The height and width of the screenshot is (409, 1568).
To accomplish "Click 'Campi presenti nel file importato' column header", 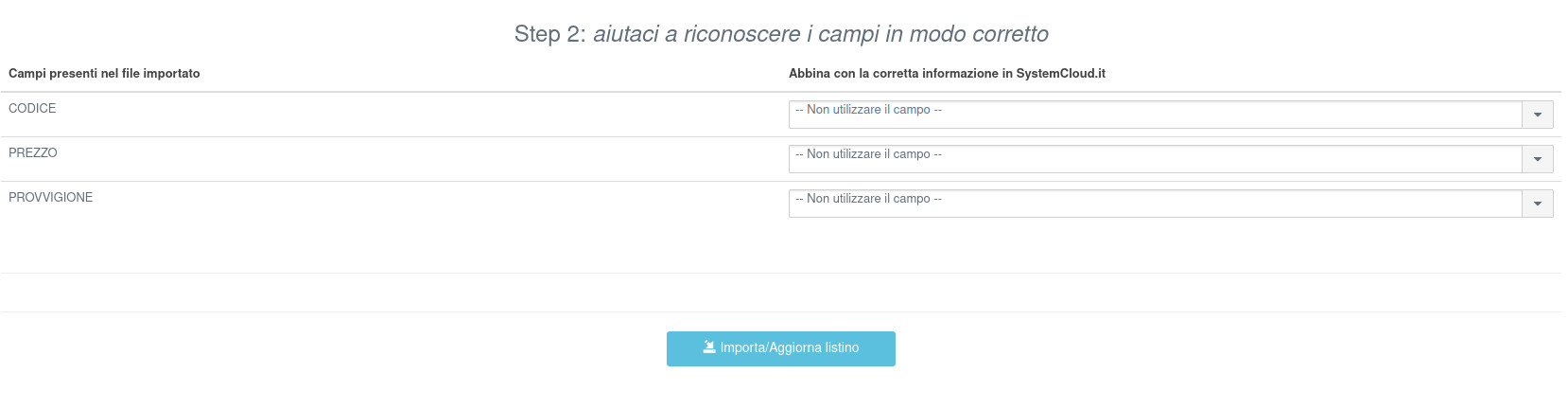I will (104, 73).
